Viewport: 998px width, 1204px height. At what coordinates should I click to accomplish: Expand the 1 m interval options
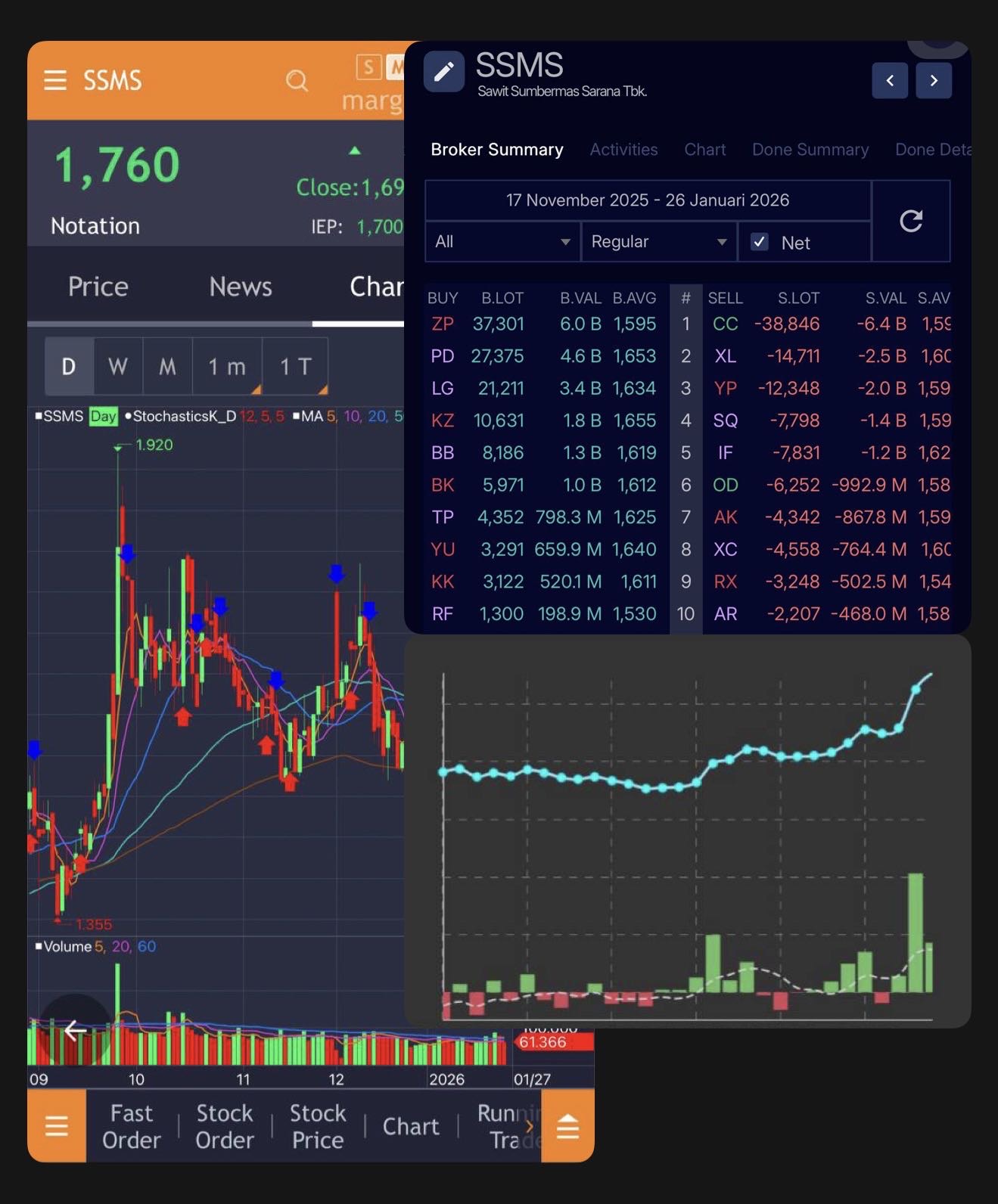point(227,367)
